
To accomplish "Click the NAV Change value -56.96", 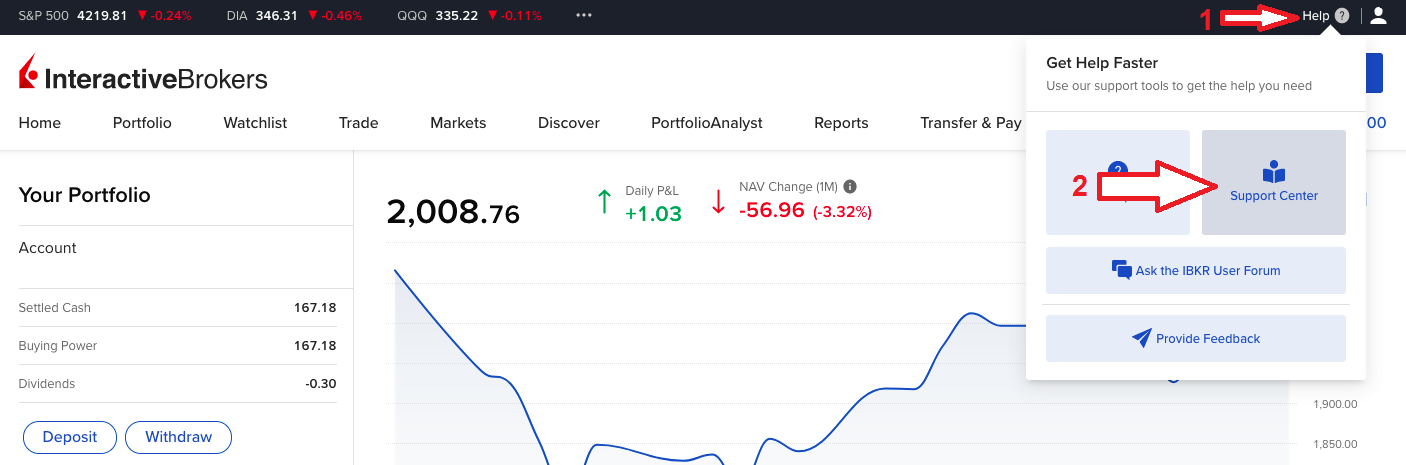I will [772, 211].
